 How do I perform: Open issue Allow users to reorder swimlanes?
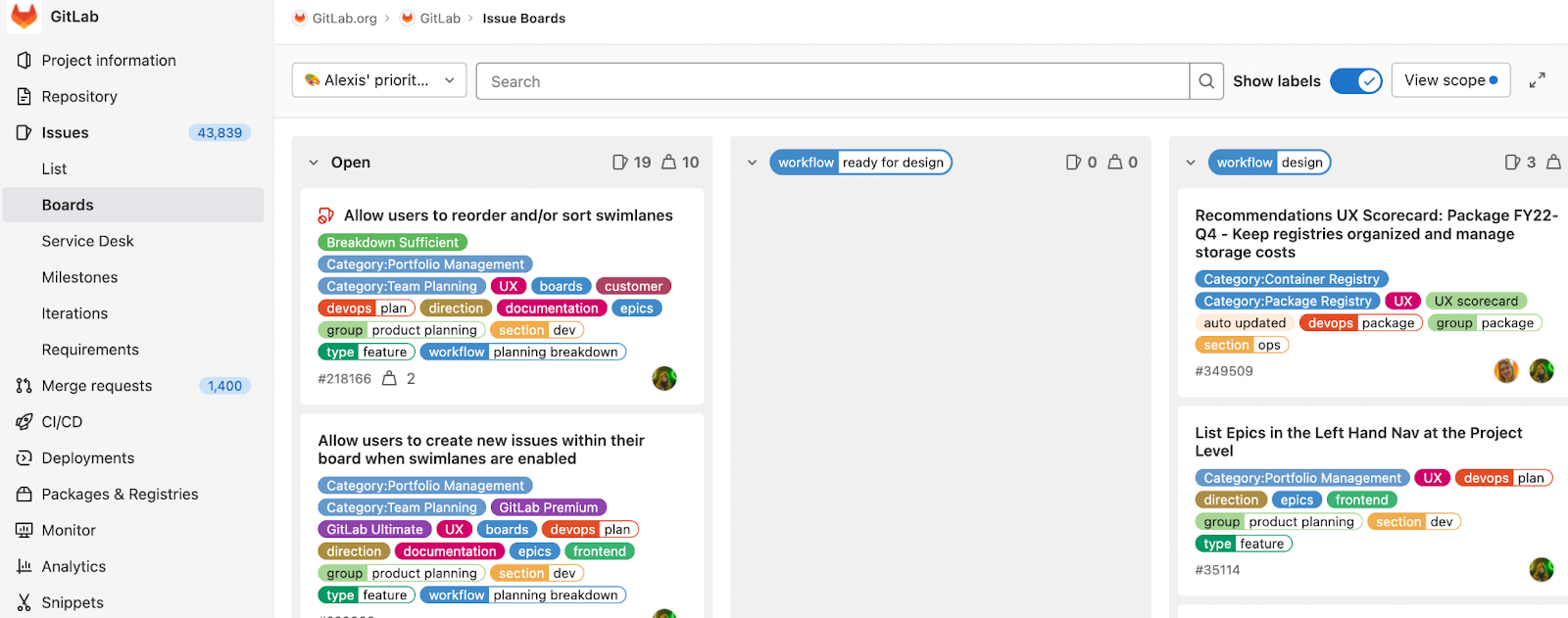tap(509, 215)
